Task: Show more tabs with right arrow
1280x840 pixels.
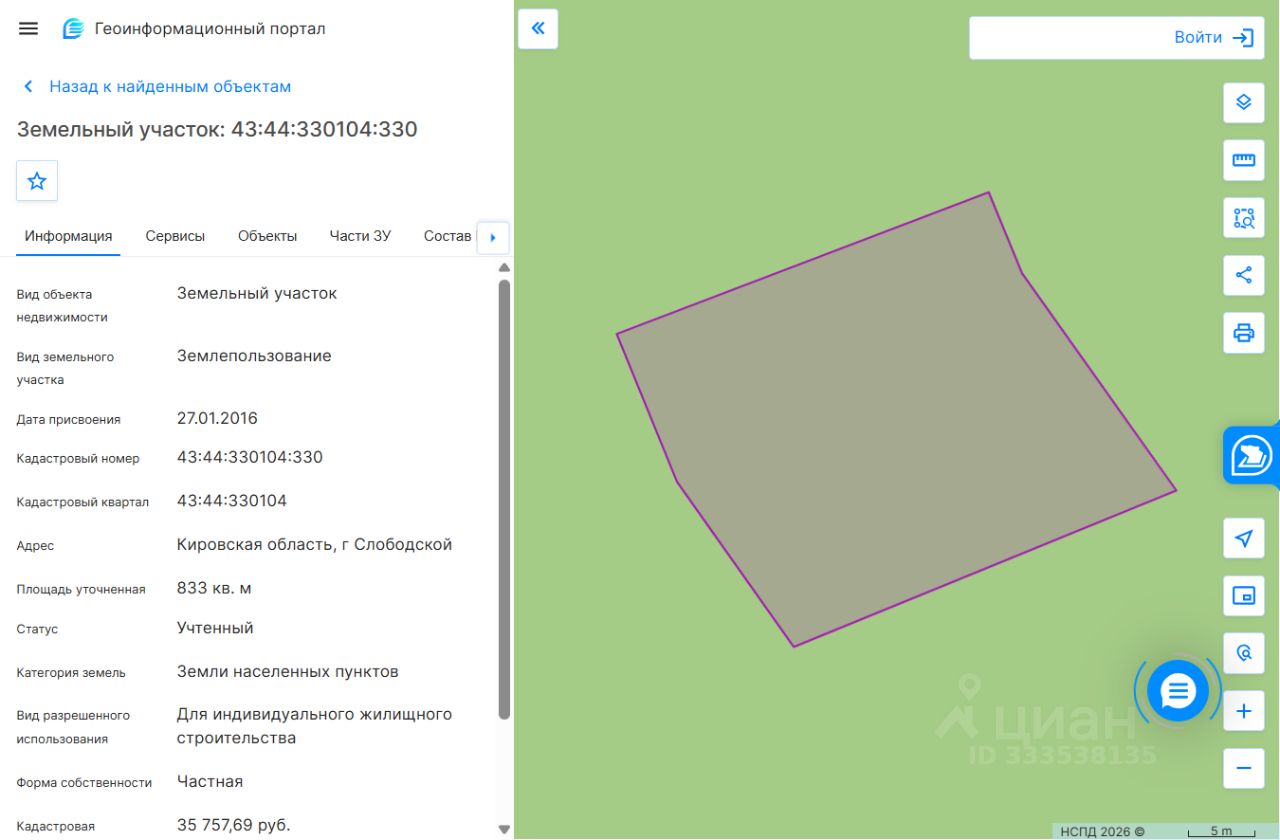Action: (493, 238)
